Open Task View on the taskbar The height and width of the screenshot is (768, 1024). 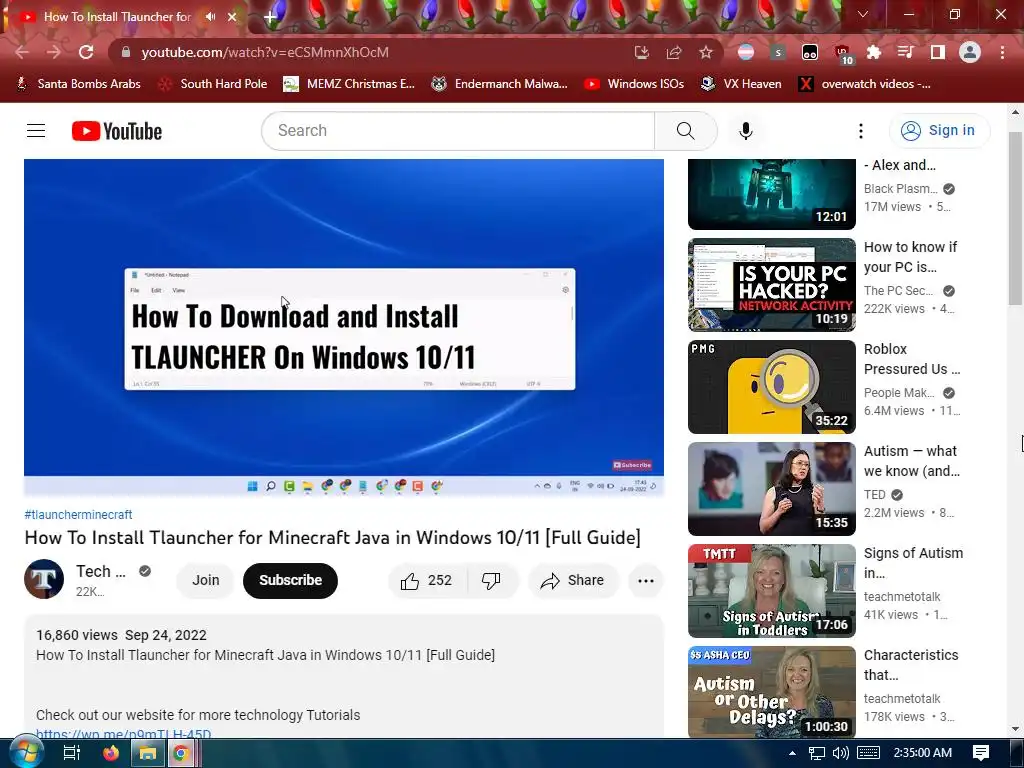coord(71,753)
